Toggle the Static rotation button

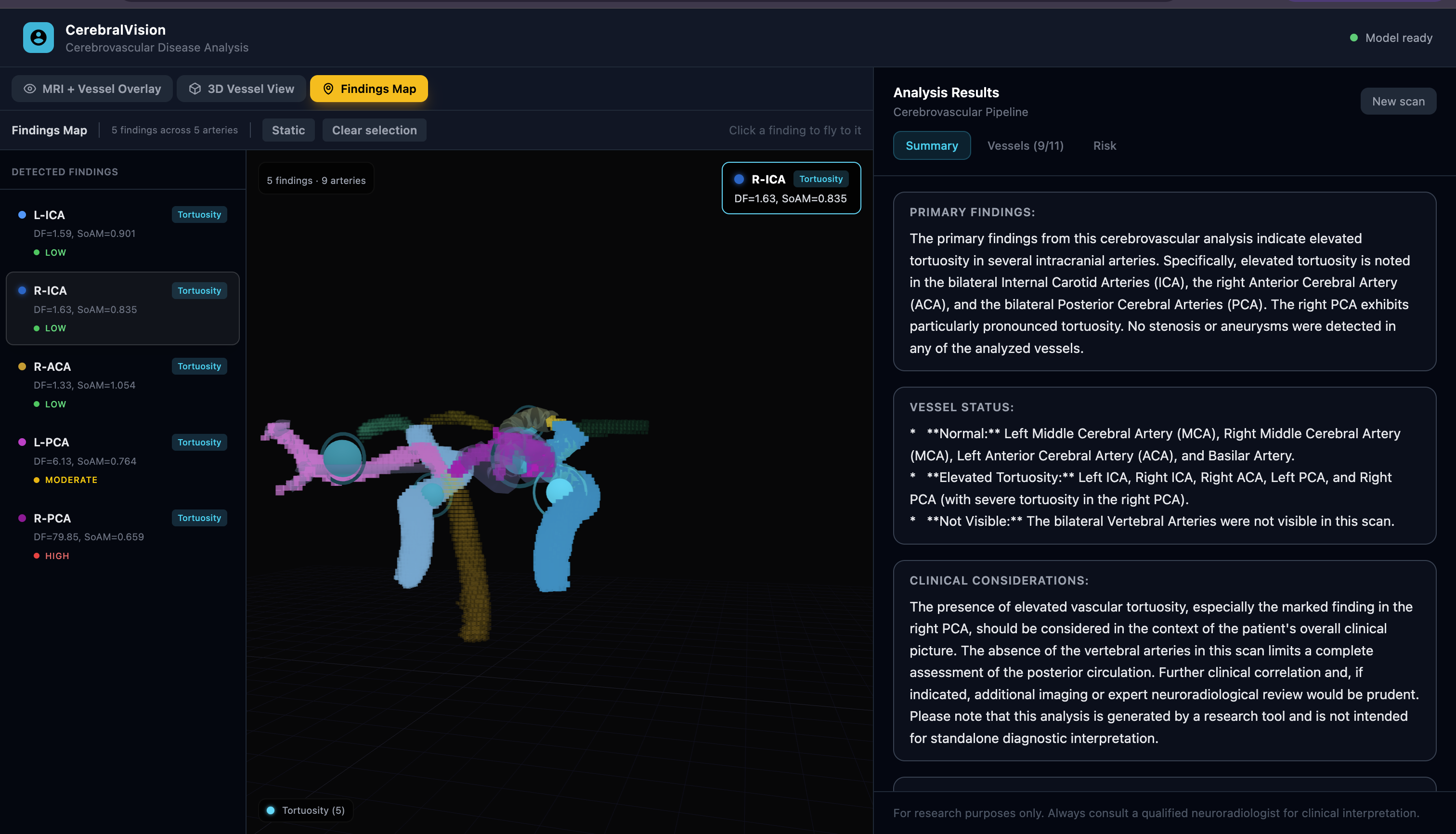[288, 130]
